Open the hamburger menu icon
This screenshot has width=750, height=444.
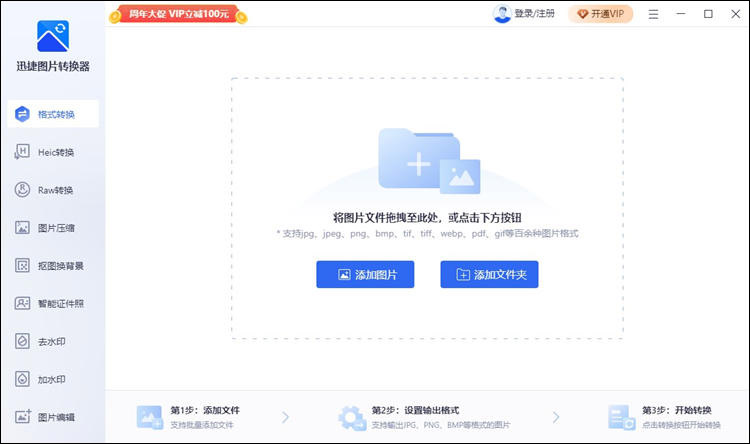pos(653,14)
